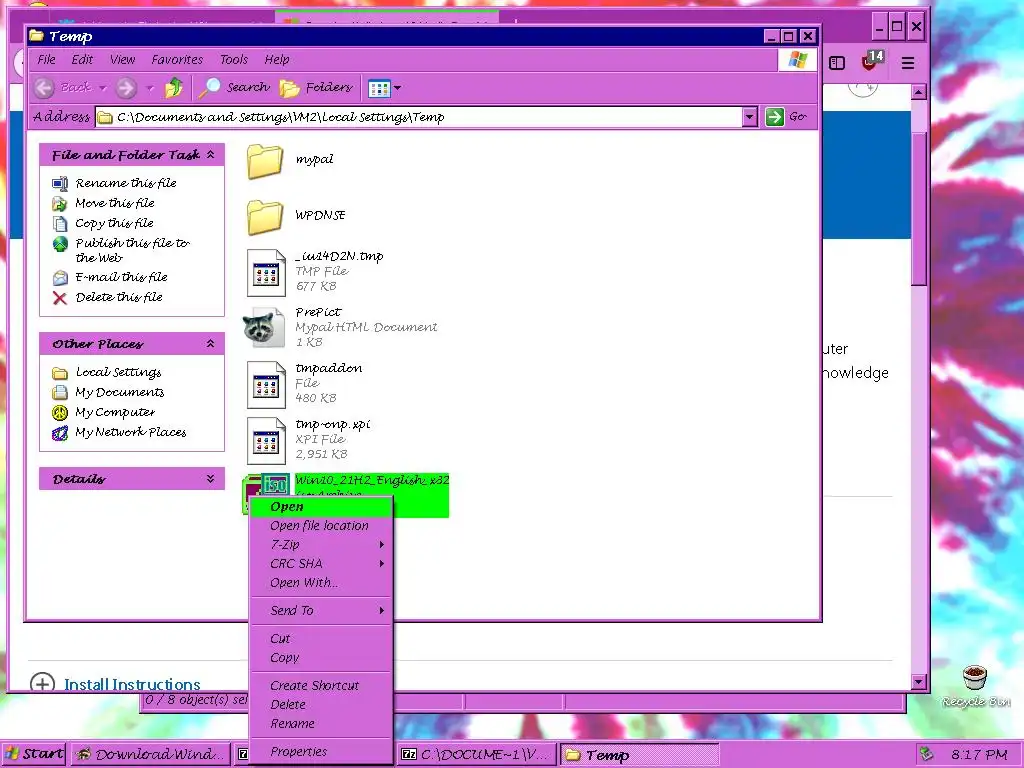The width and height of the screenshot is (1024, 768).
Task: Choose Copy in the context menu
Action: tap(321, 658)
